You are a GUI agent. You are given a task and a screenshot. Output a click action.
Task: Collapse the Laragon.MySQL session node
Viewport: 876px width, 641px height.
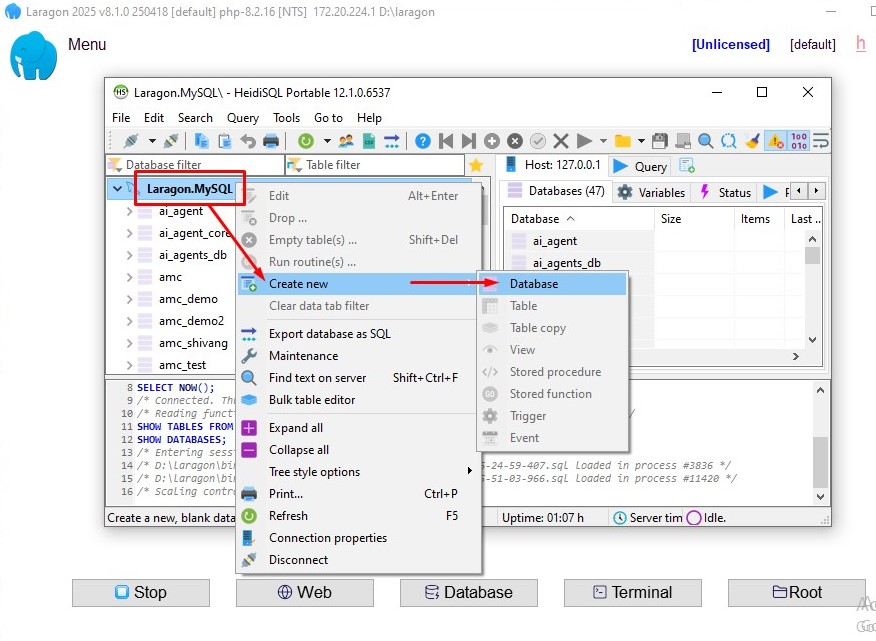pyautogui.click(x=118, y=189)
